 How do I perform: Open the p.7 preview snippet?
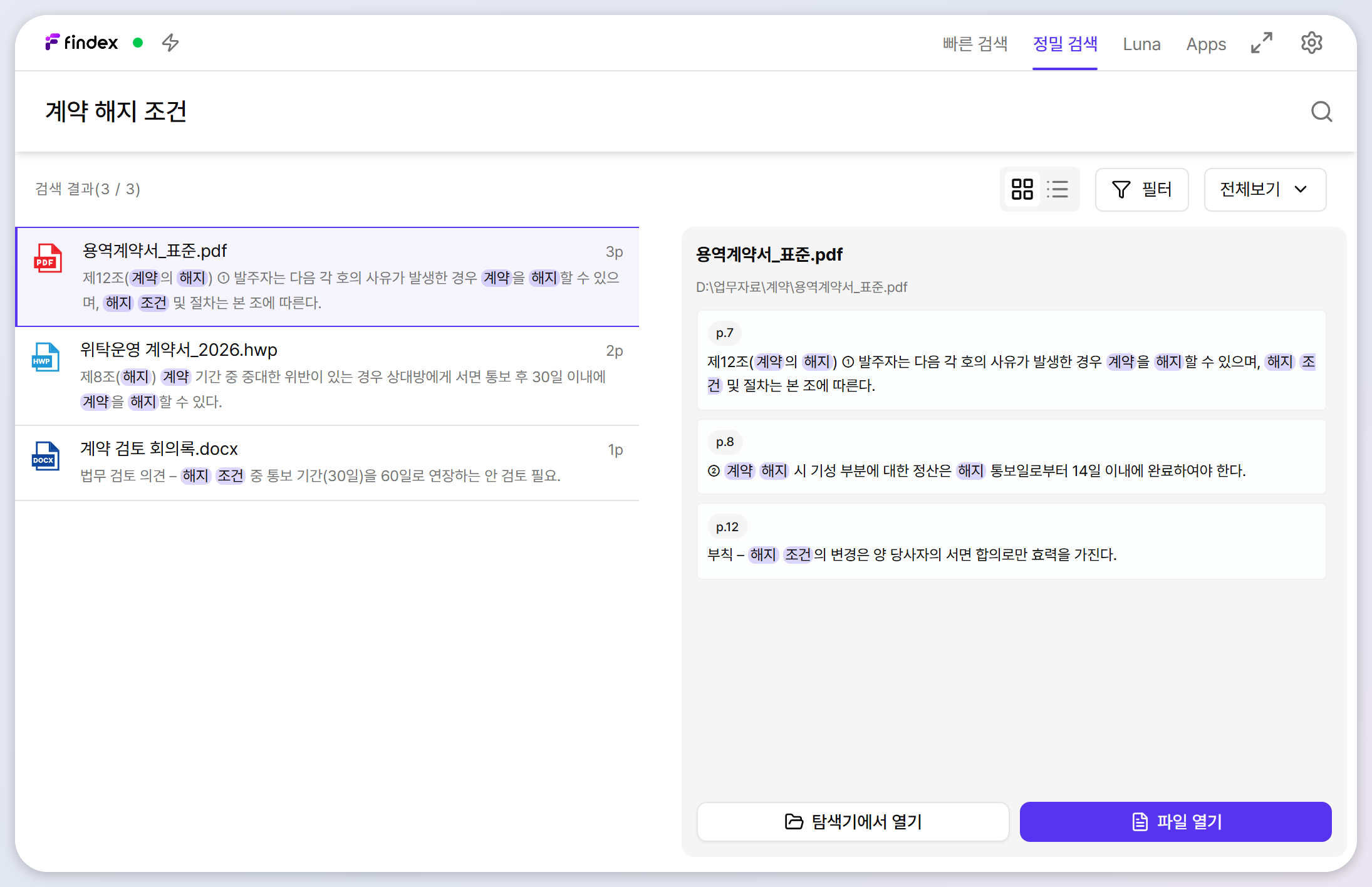coord(1012,360)
